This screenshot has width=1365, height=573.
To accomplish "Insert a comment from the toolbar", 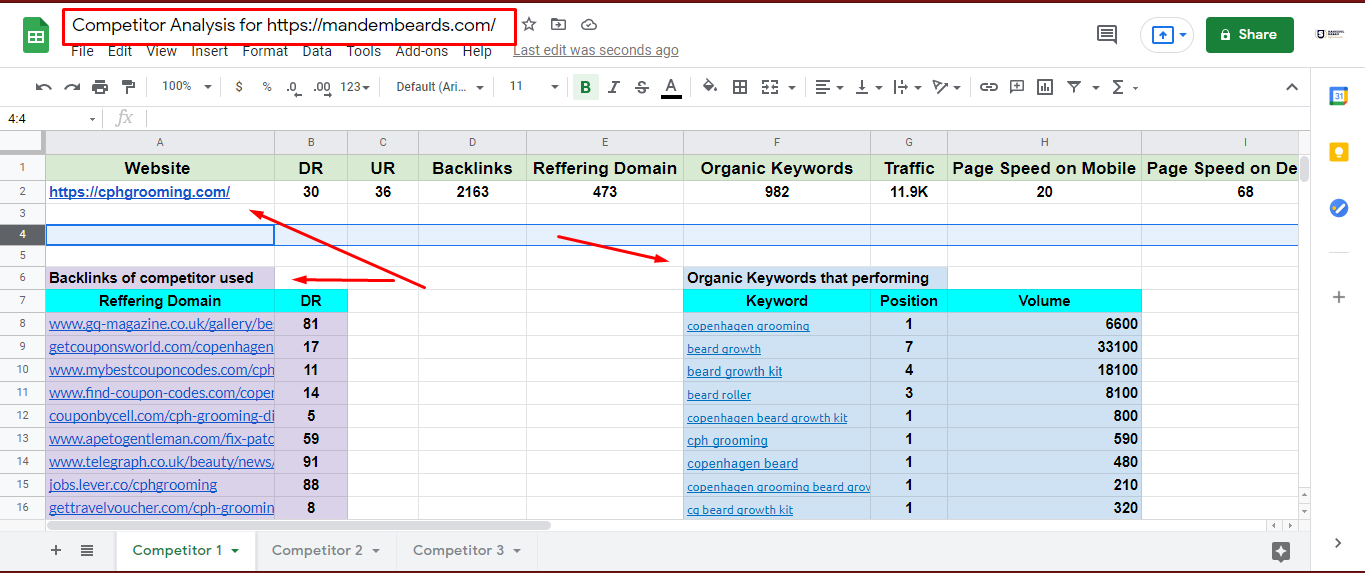I will [x=1017, y=87].
